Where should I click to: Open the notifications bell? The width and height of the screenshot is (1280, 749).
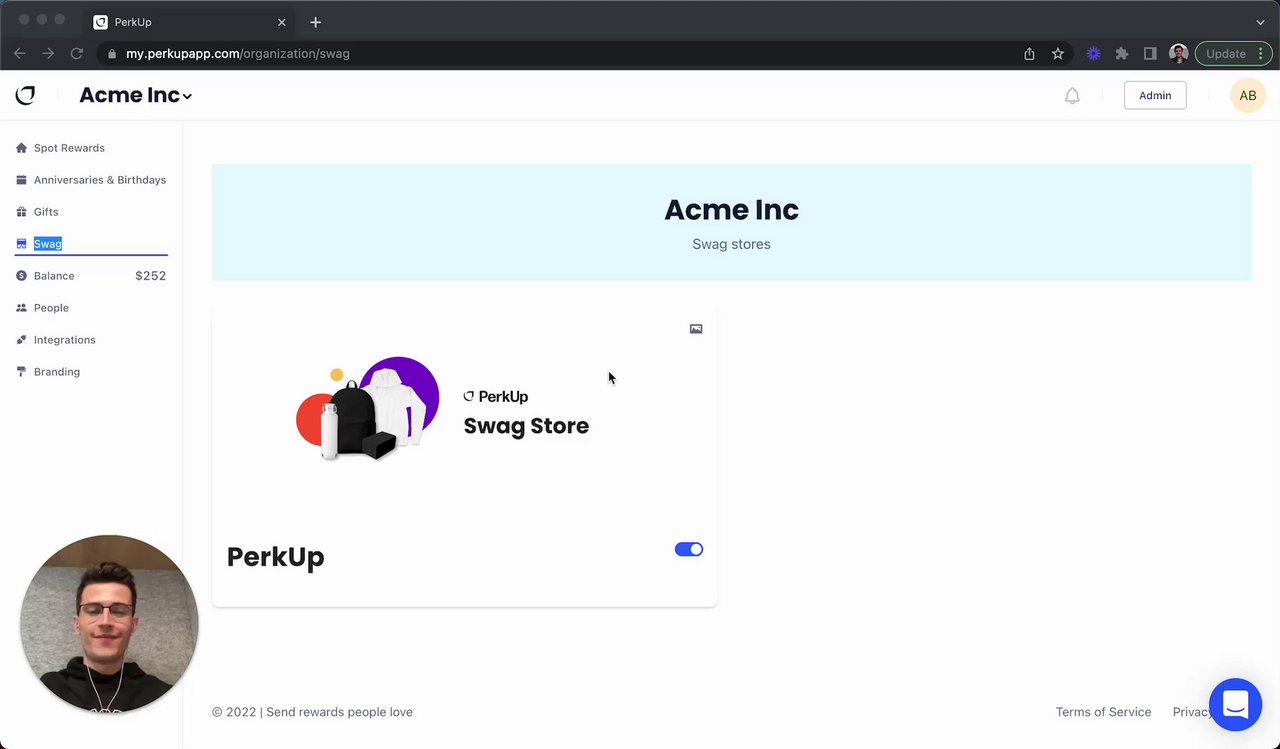point(1072,96)
